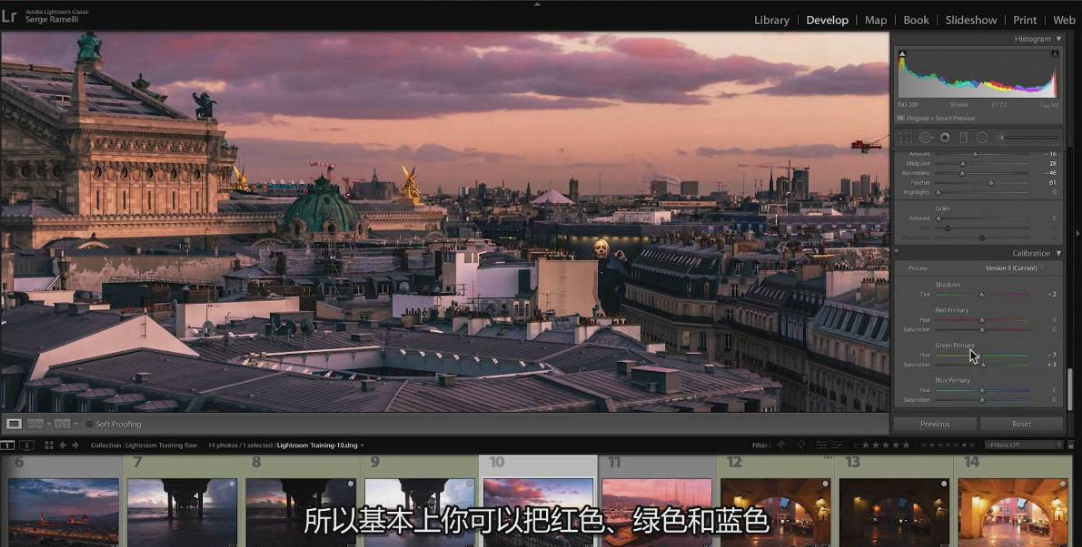The height and width of the screenshot is (547, 1082).
Task: Toggle highlight clipping indicator in histogram
Action: [1054, 54]
